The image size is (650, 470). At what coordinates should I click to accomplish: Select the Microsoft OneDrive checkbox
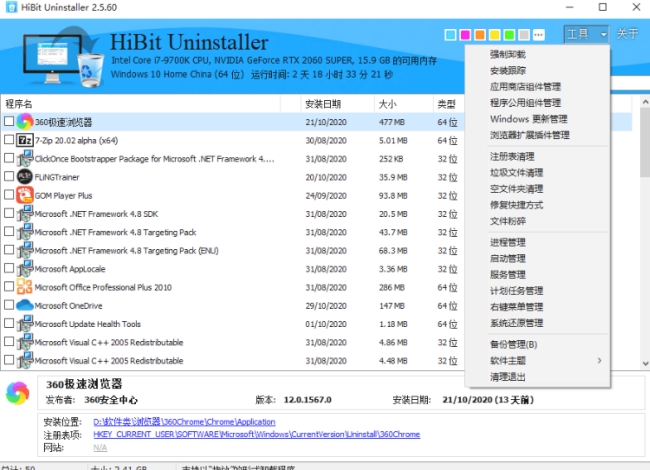click(x=9, y=306)
